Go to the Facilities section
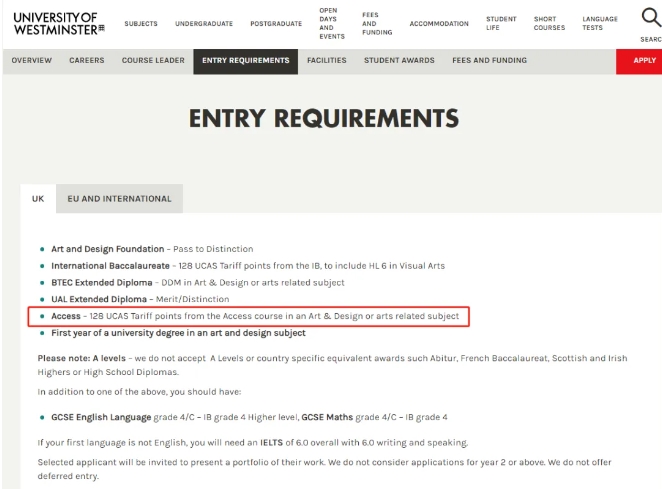 tap(327, 60)
